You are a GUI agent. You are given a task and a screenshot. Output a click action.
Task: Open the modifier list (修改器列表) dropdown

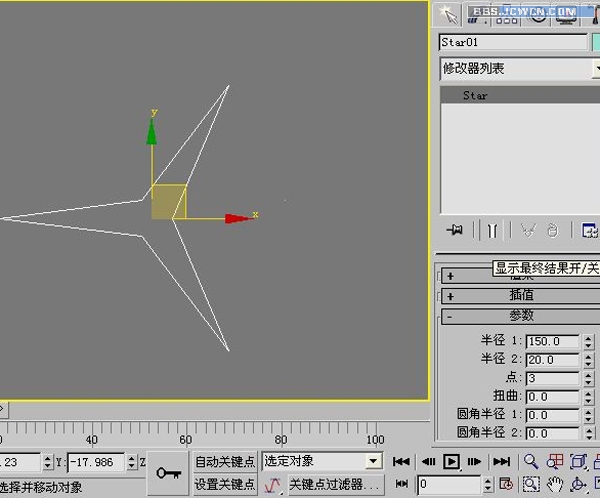(x=515, y=69)
